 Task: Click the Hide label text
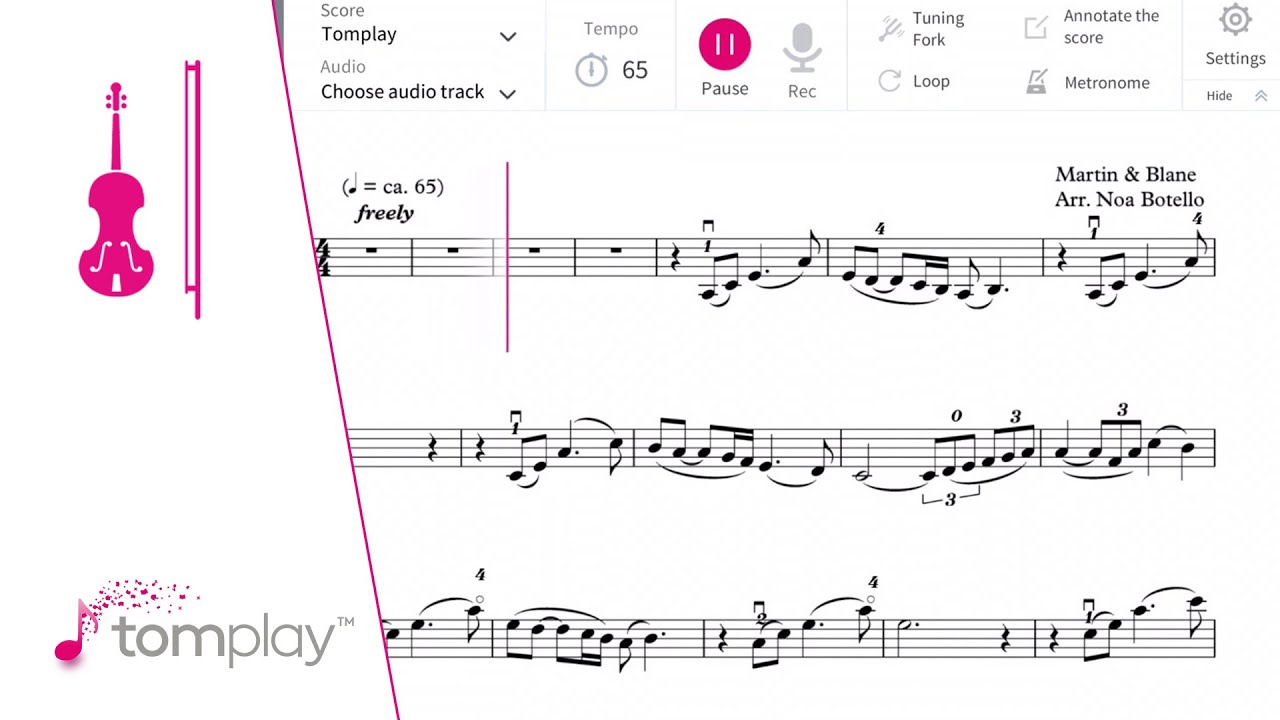point(1219,96)
